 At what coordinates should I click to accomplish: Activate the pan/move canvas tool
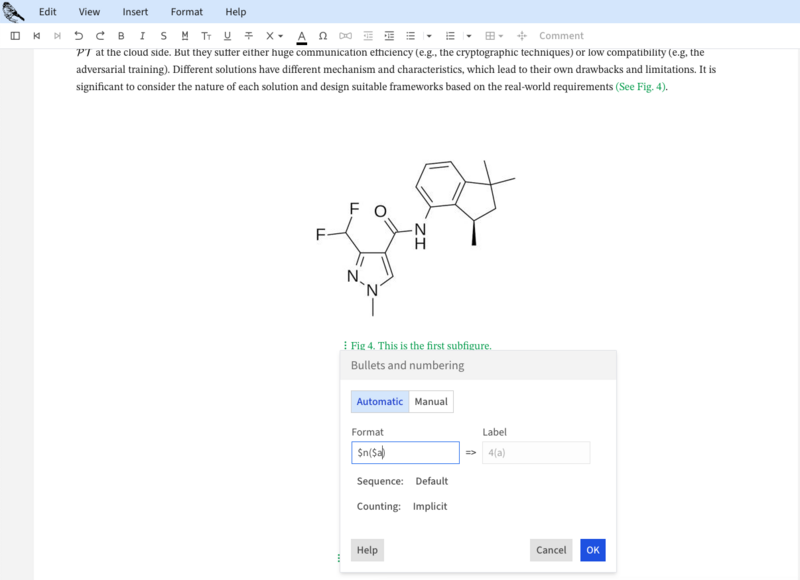pyautogui.click(x=520, y=35)
